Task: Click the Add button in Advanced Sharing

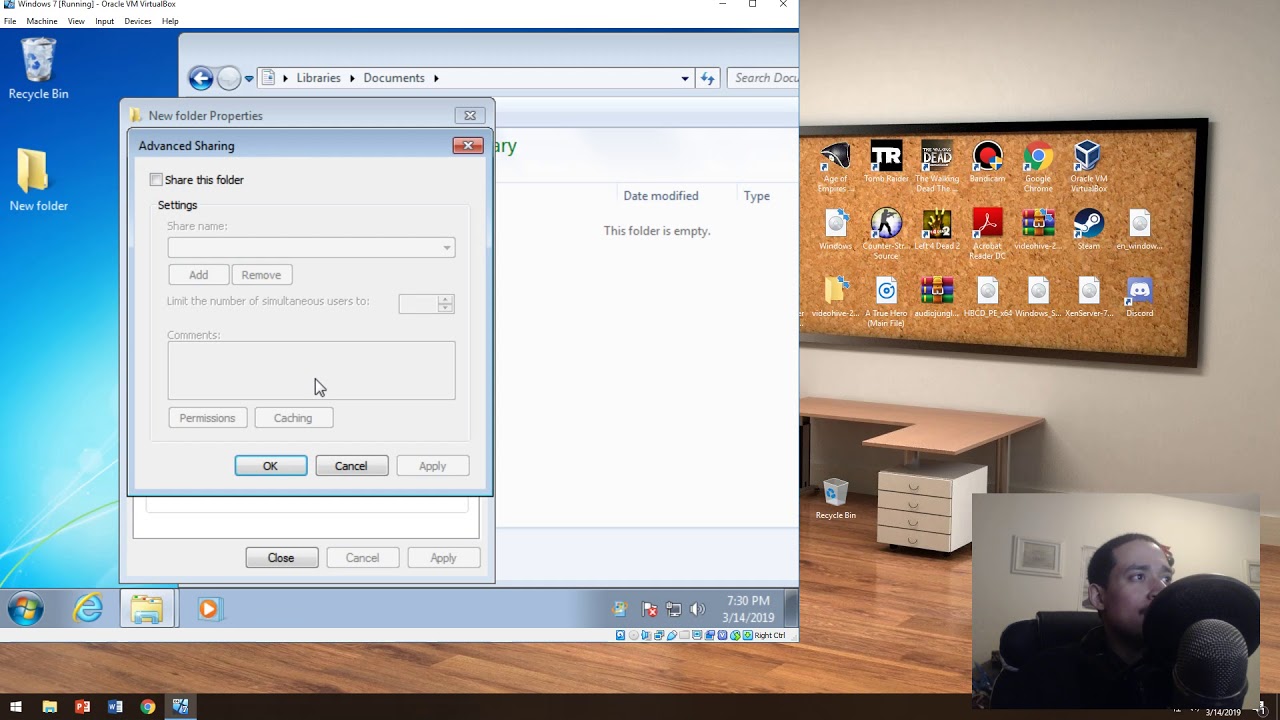Action: (198, 275)
